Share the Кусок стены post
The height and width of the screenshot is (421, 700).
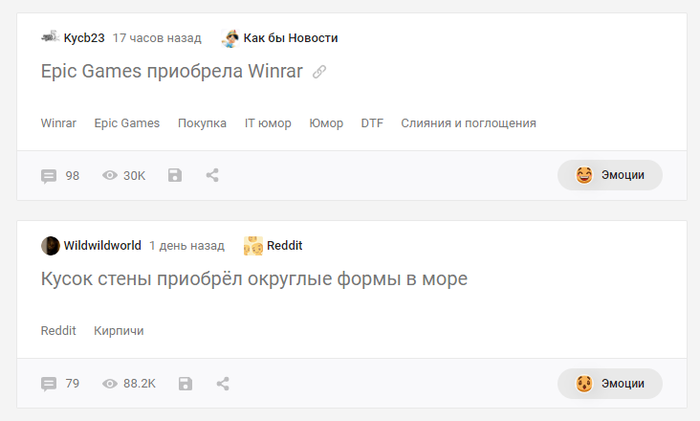pyautogui.click(x=223, y=383)
